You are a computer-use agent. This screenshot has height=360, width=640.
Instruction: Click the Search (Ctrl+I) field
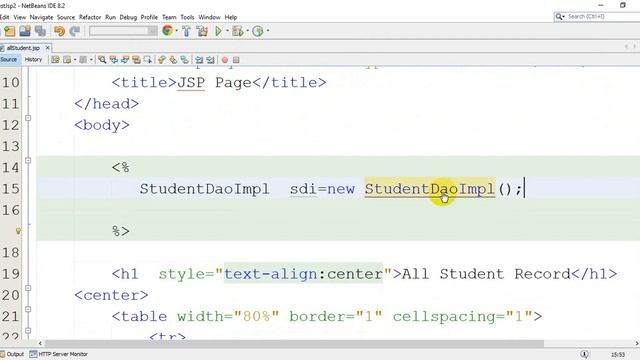point(597,16)
